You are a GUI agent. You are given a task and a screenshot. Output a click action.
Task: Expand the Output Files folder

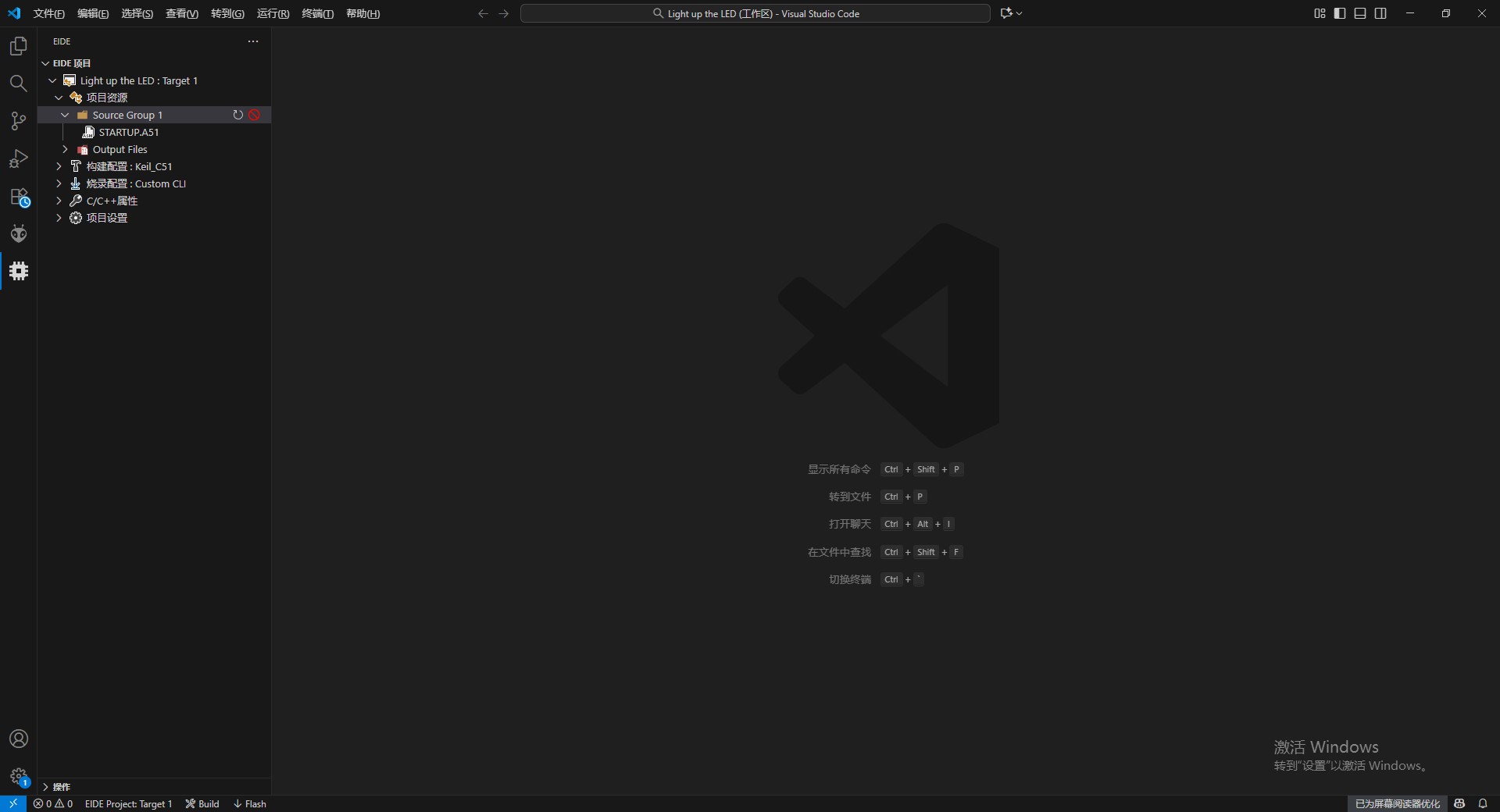click(66, 149)
